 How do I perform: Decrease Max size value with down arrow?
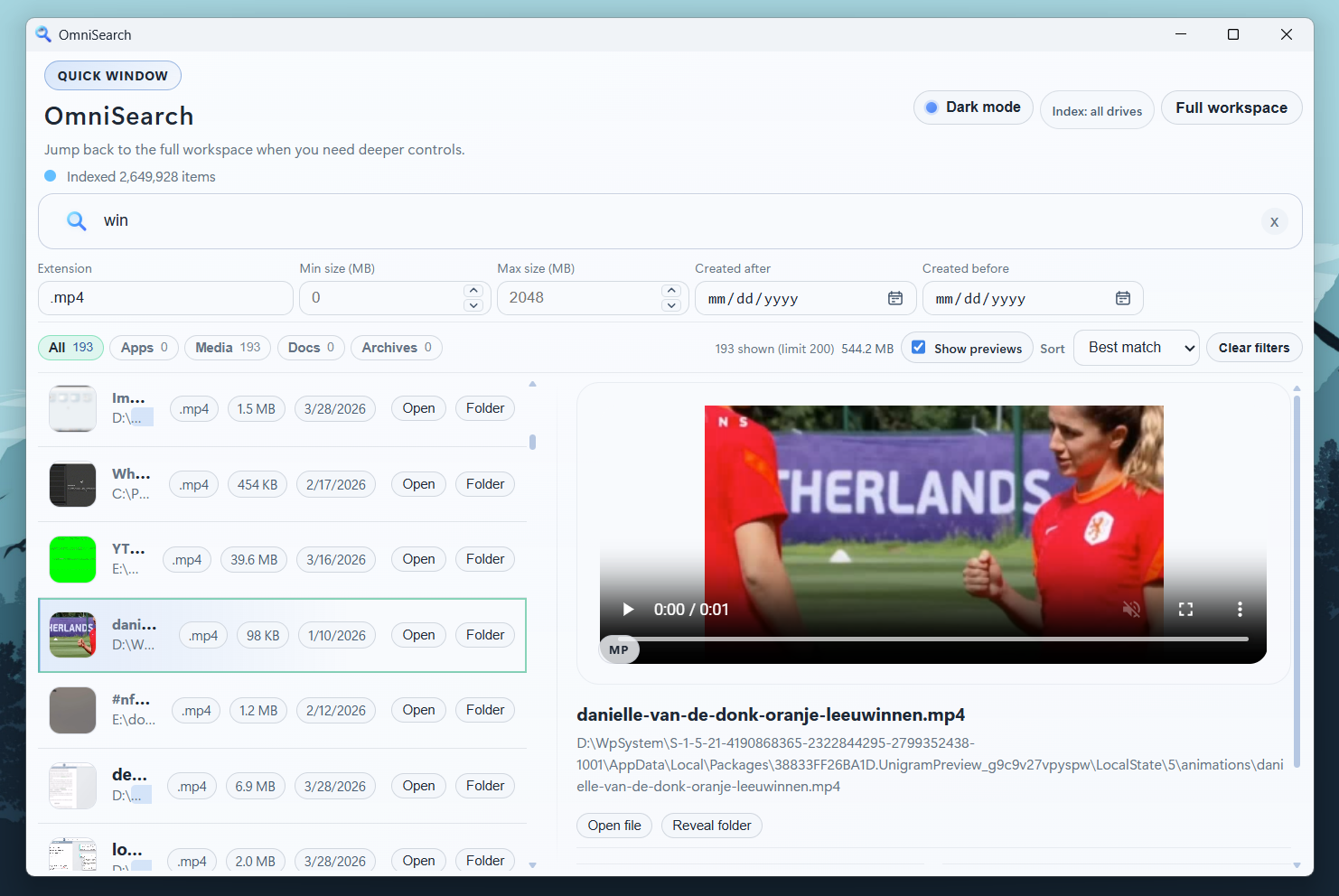670,305
